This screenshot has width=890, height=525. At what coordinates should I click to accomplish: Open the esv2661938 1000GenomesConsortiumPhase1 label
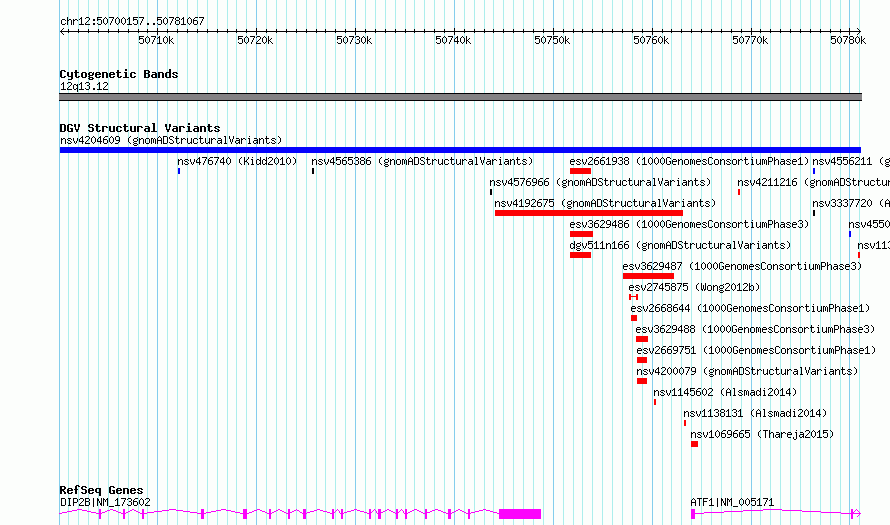click(689, 161)
